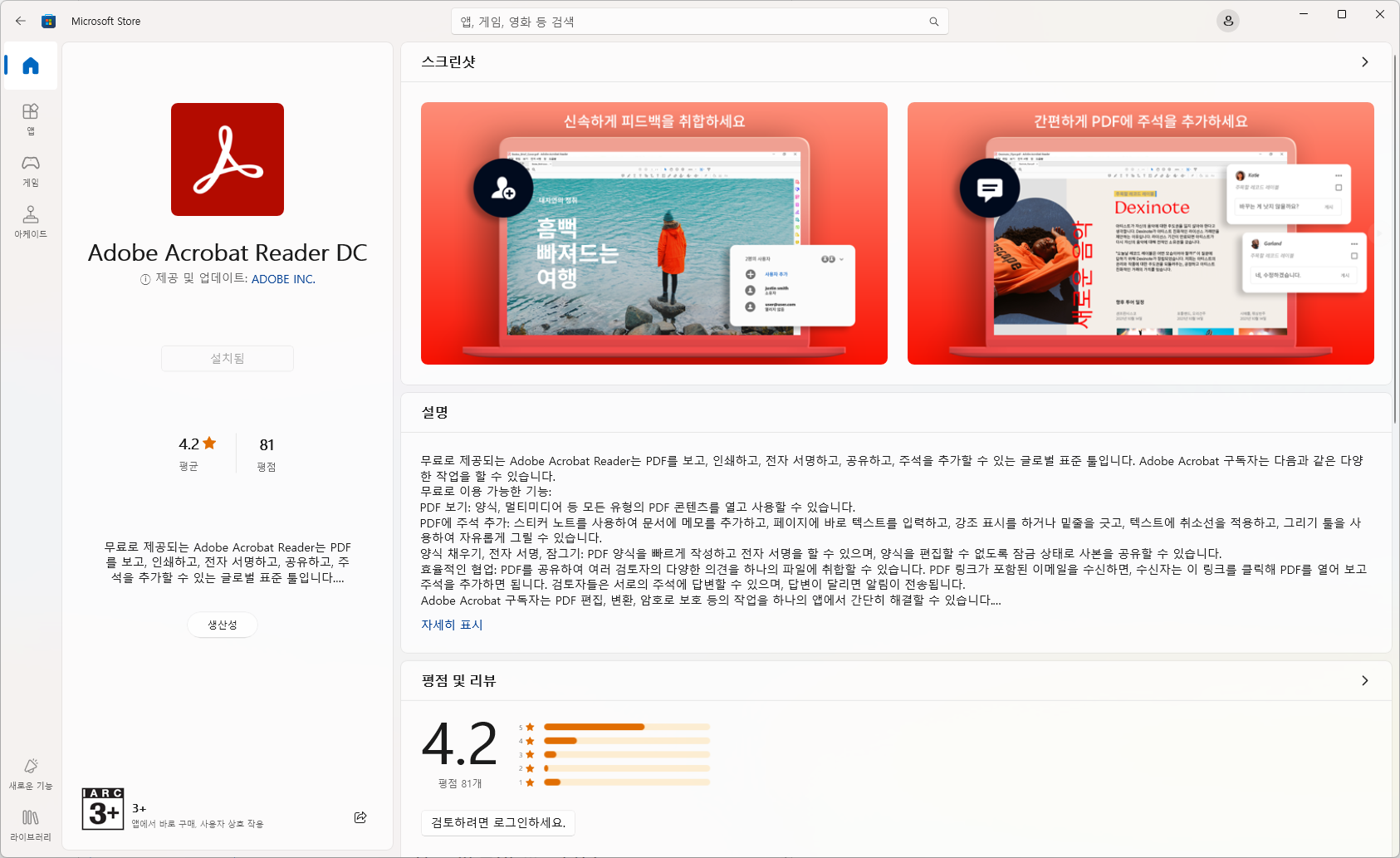Viewport: 1400px width, 858px height.
Task: Click the 1-star rating bar
Action: point(627,782)
